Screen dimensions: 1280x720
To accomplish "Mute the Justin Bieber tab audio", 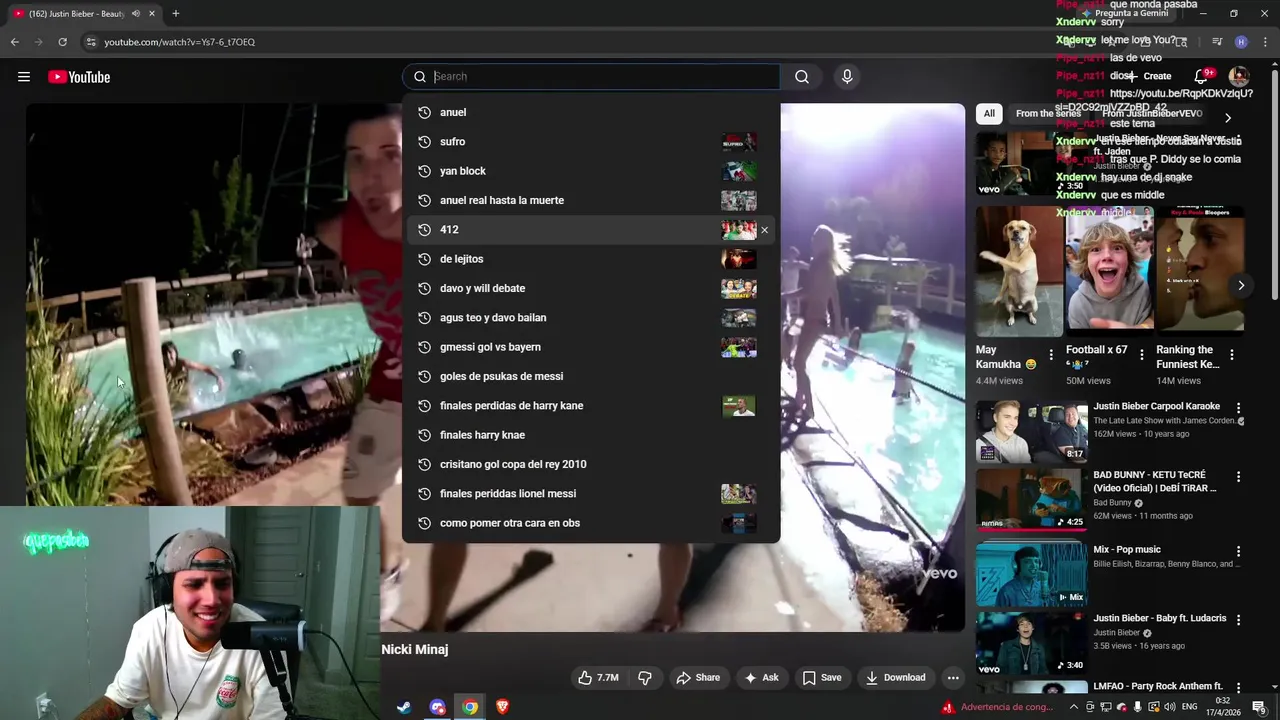I will [x=136, y=14].
